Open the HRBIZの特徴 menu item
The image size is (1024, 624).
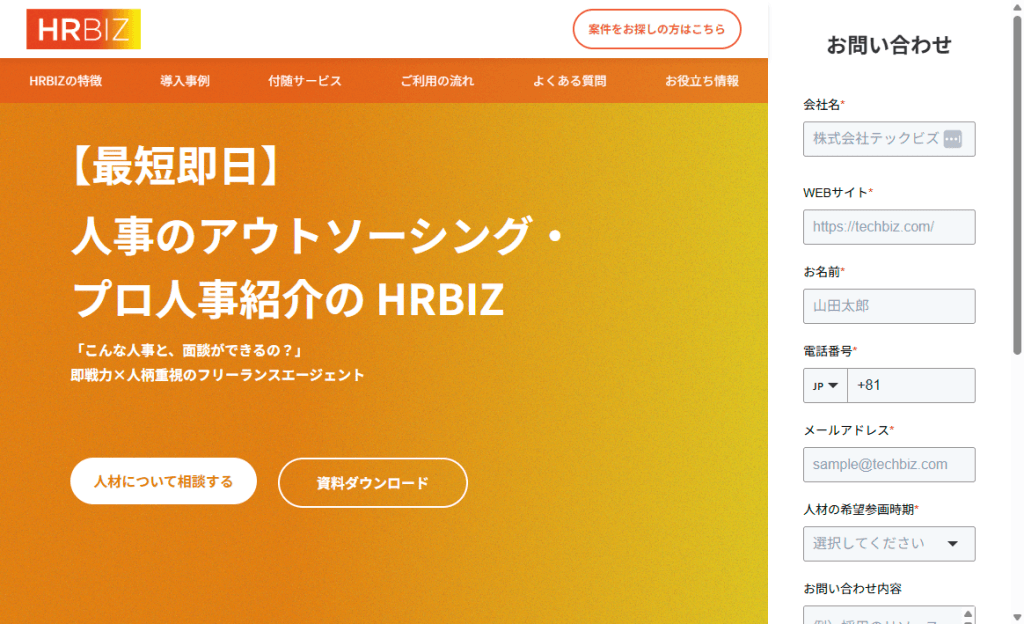click(x=66, y=81)
